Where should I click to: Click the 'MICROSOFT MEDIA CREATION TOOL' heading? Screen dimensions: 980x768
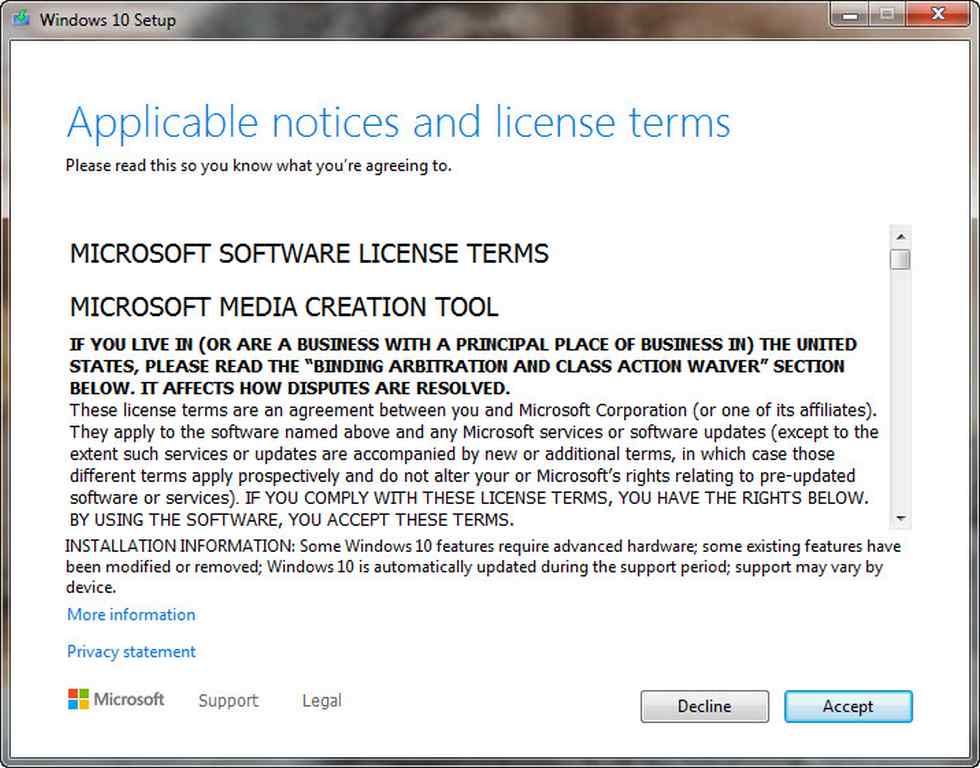coord(284,307)
